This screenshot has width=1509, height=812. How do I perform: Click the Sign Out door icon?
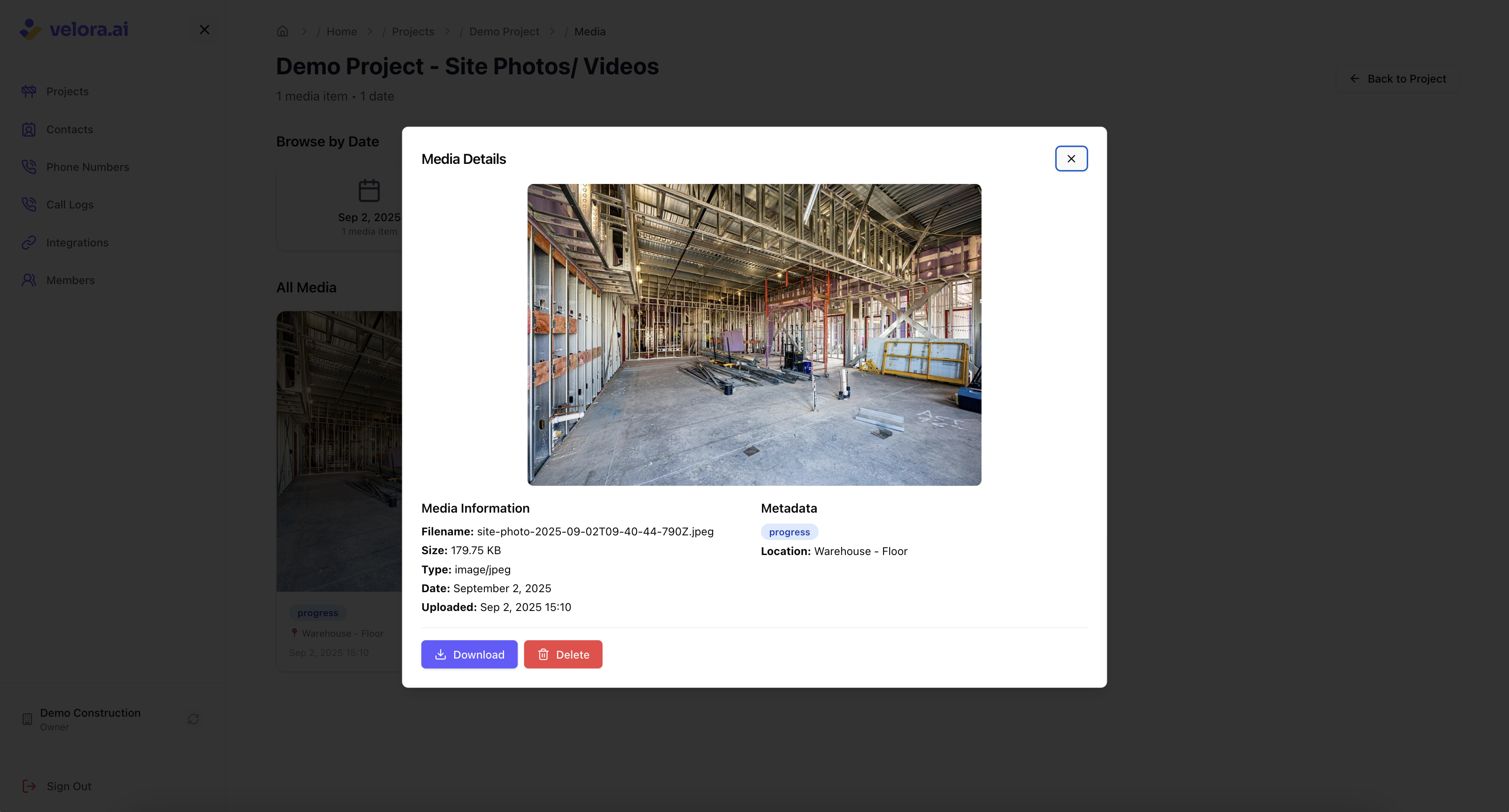(29, 786)
